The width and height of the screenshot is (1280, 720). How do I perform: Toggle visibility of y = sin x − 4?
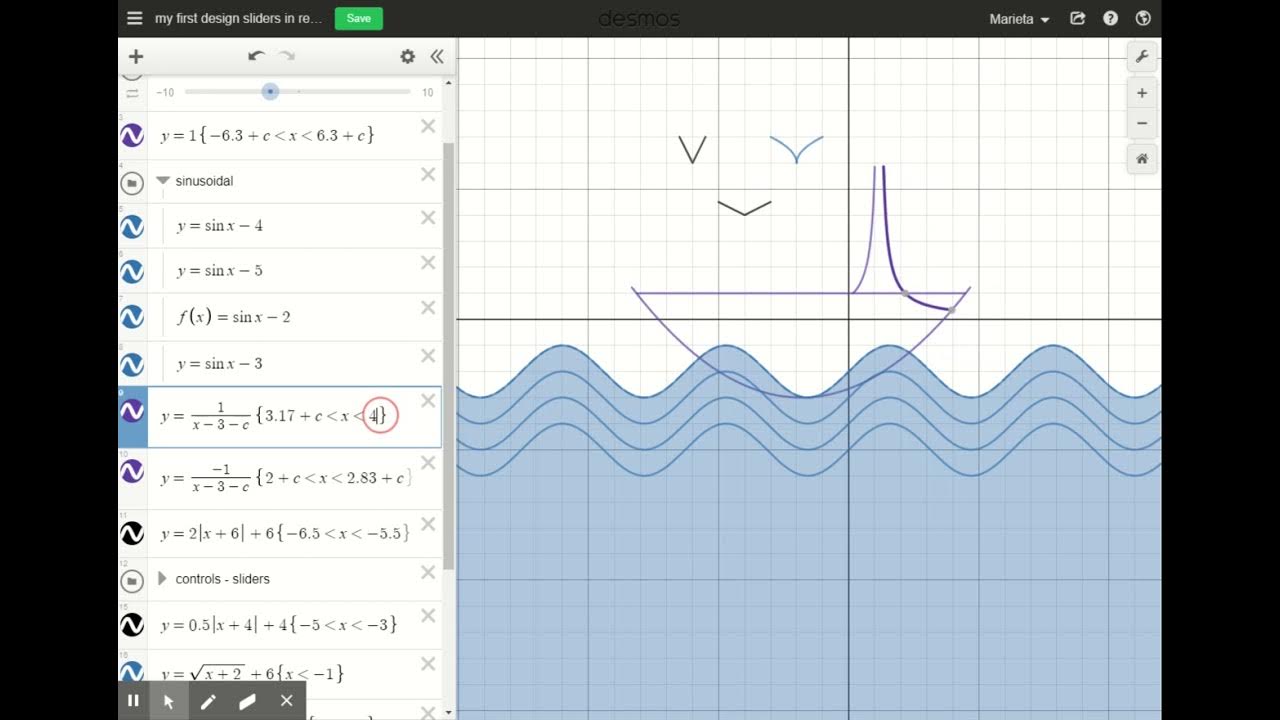pyautogui.click(x=132, y=227)
